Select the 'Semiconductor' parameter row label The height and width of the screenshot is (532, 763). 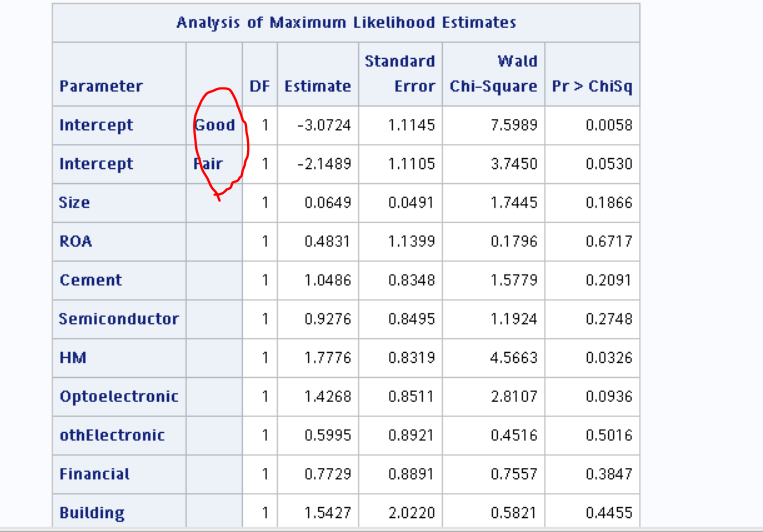tap(119, 319)
